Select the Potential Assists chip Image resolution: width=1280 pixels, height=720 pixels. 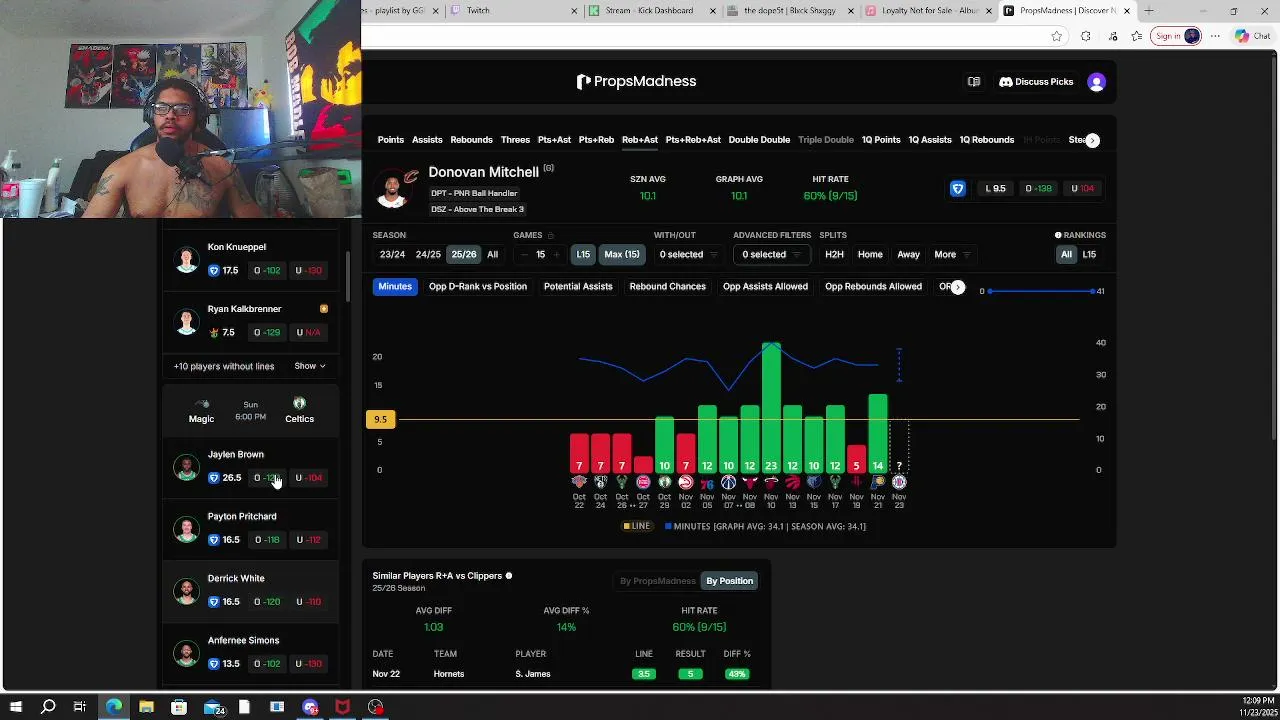coord(578,287)
